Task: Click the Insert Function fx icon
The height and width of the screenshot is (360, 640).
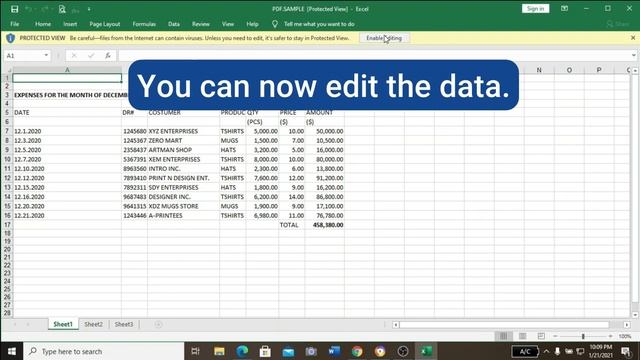Action: click(x=108, y=56)
